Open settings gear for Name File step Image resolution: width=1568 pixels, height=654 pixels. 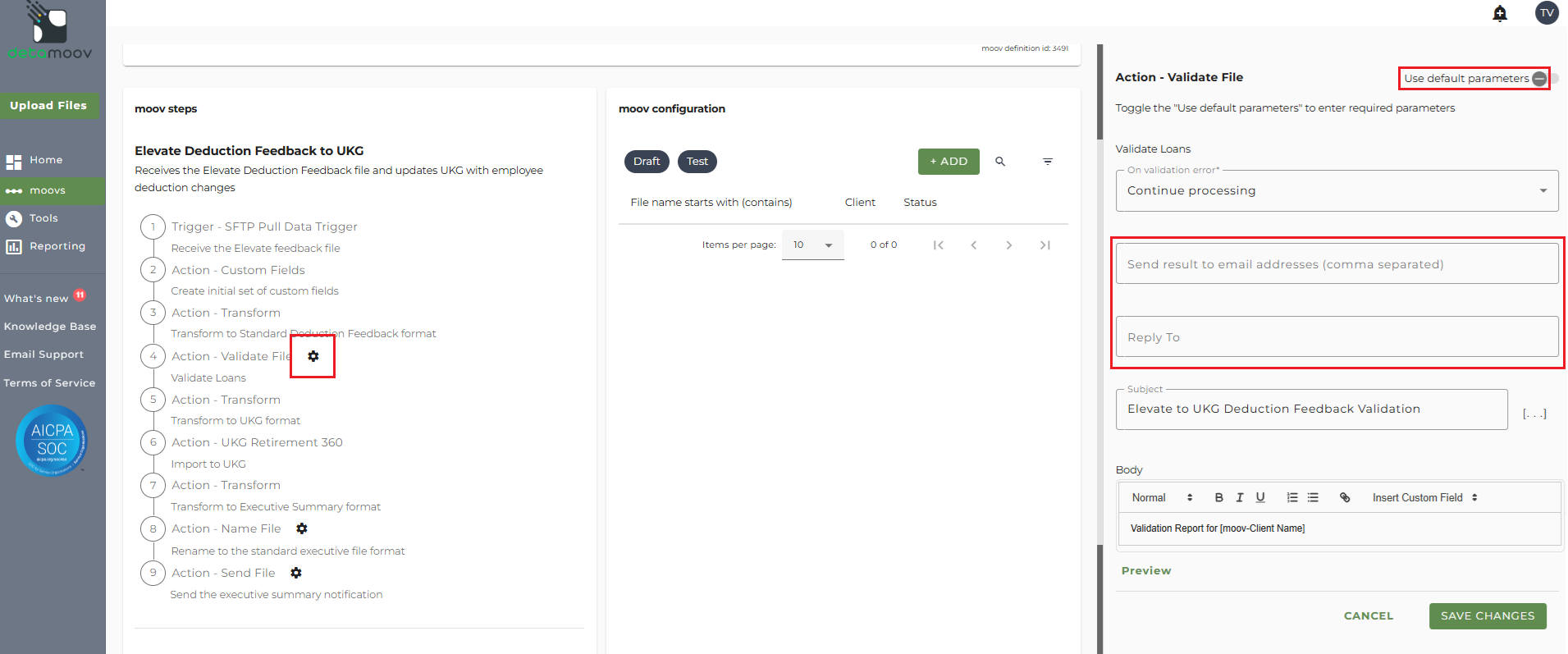click(302, 528)
